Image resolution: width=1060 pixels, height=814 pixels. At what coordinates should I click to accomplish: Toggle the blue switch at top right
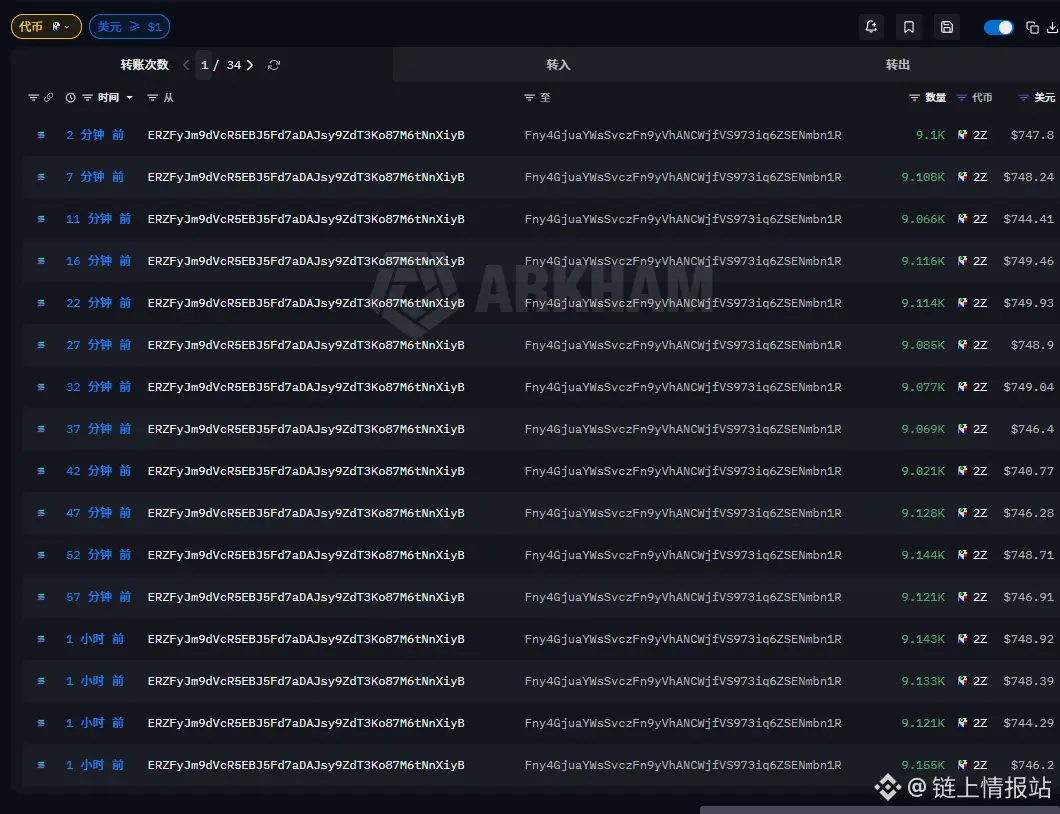click(x=998, y=27)
